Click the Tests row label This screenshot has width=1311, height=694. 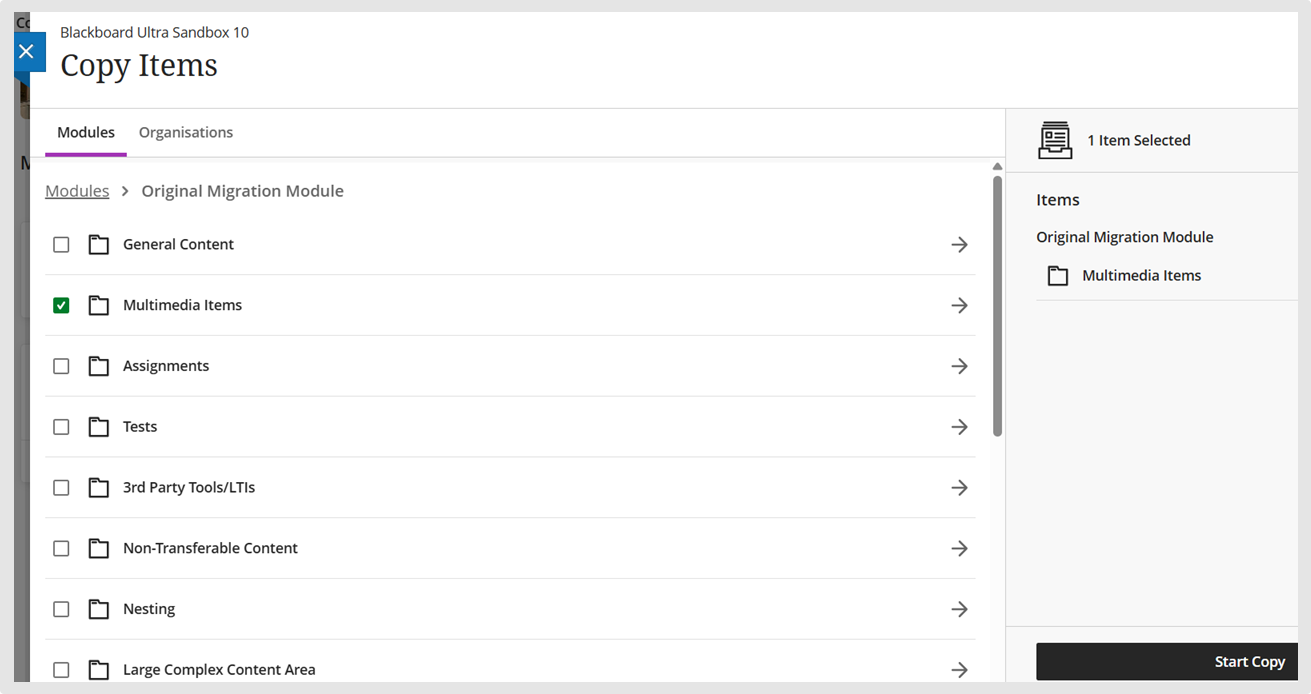point(140,427)
